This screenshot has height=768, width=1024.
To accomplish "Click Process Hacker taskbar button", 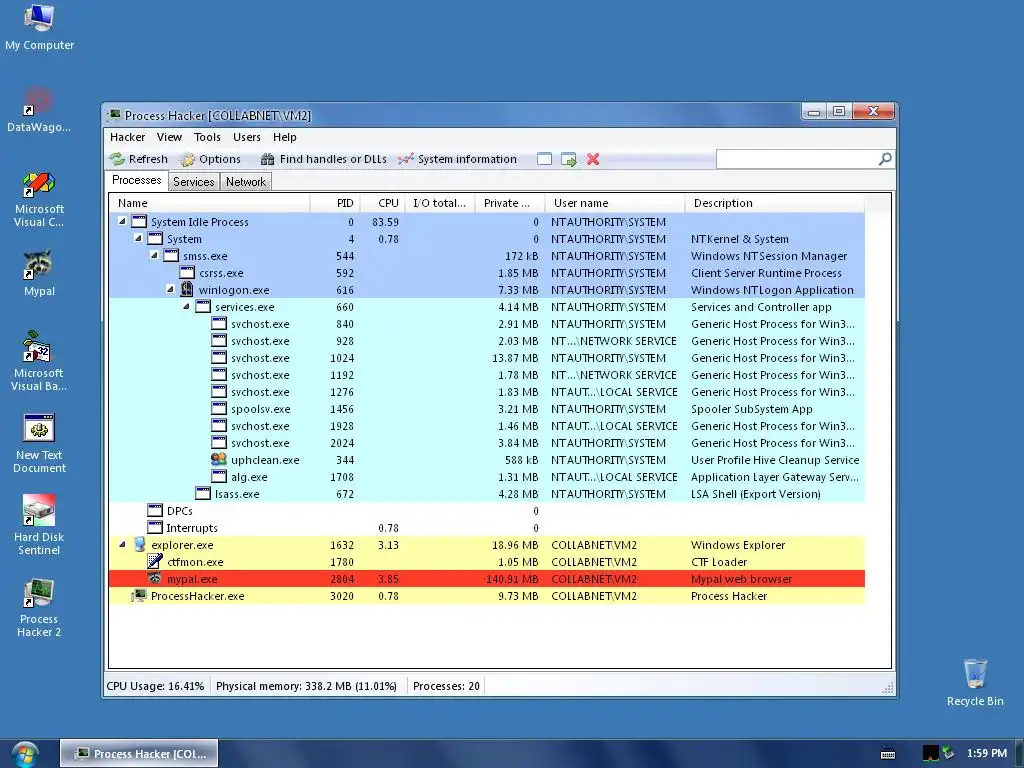I will (x=139, y=754).
